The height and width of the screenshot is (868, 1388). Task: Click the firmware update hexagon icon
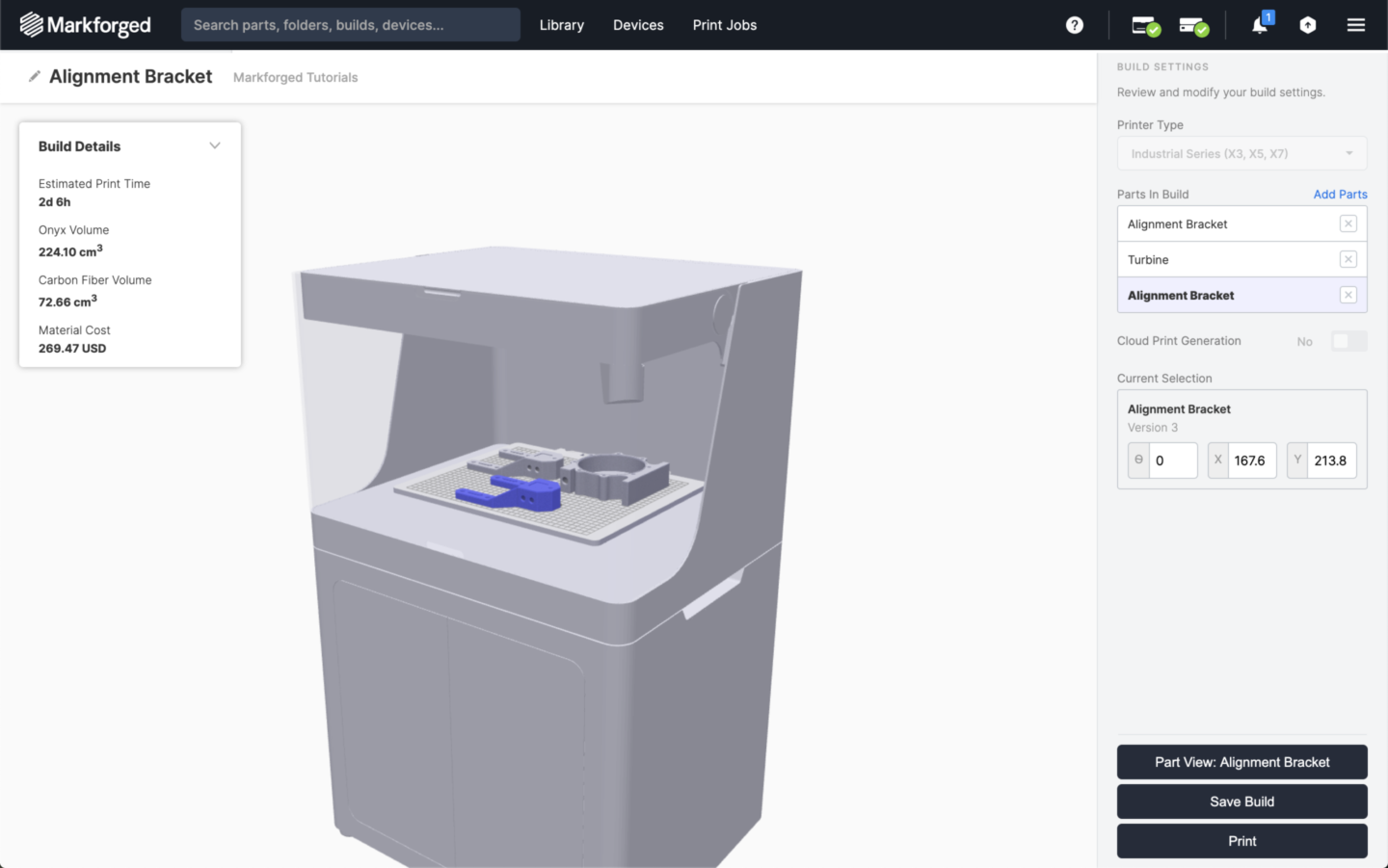(x=1308, y=25)
